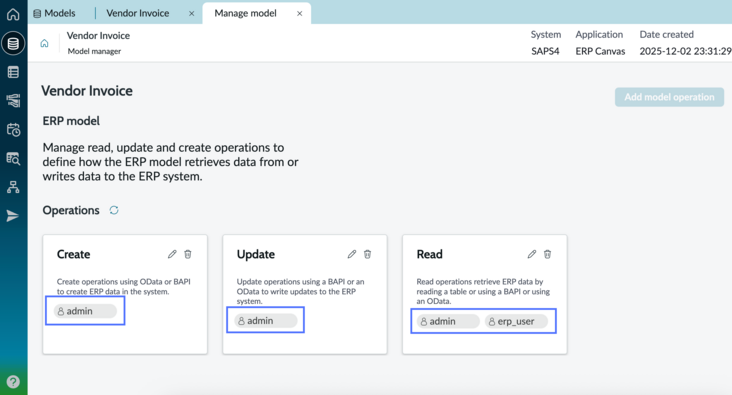Viewport: 732px width, 395px height.
Task: Click the Read card title
Action: [429, 254]
